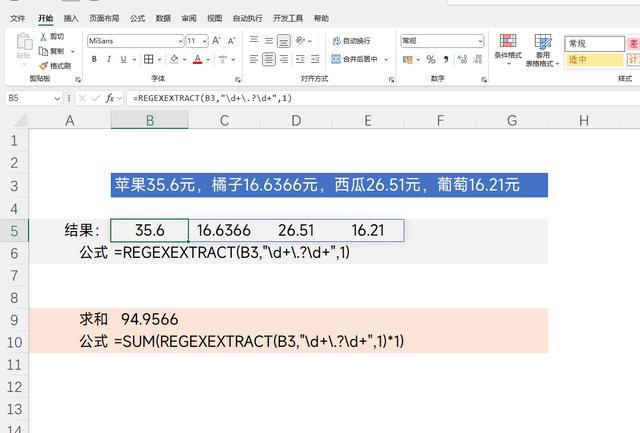Image resolution: width=640 pixels, height=433 pixels.
Task: Open the fill color dropdown arrow
Action: tap(185, 60)
